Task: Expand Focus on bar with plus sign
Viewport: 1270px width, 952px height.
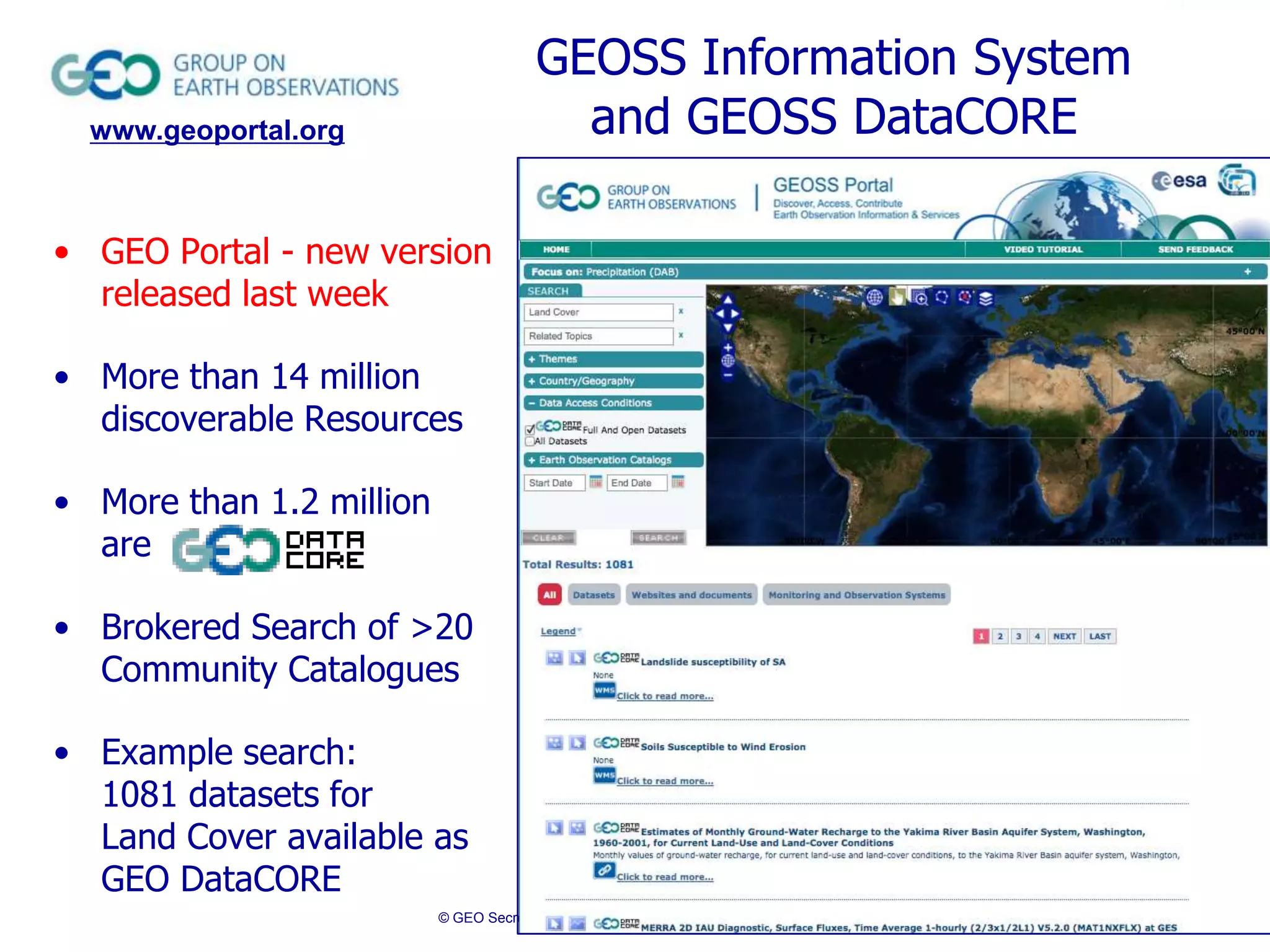Action: (1248, 271)
